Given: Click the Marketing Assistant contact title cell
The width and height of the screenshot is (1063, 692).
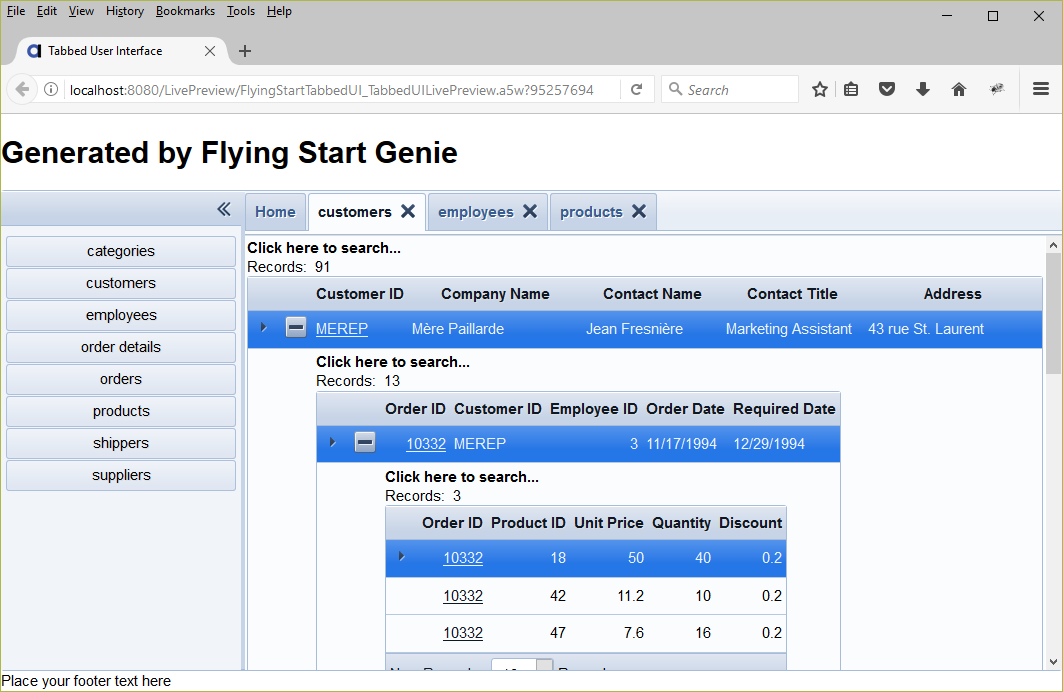Looking at the screenshot, I should (788, 329).
